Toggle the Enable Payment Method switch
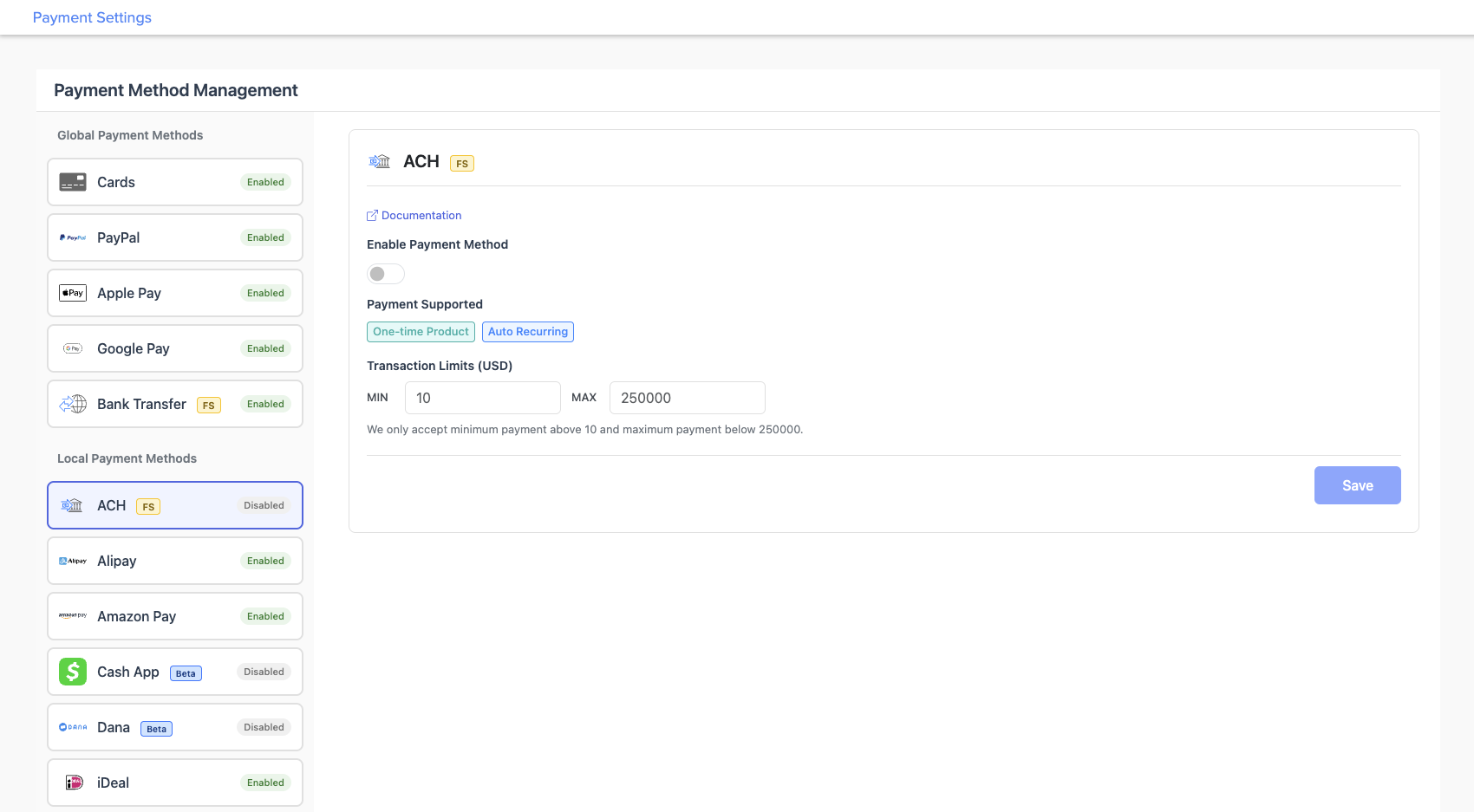 click(x=386, y=274)
